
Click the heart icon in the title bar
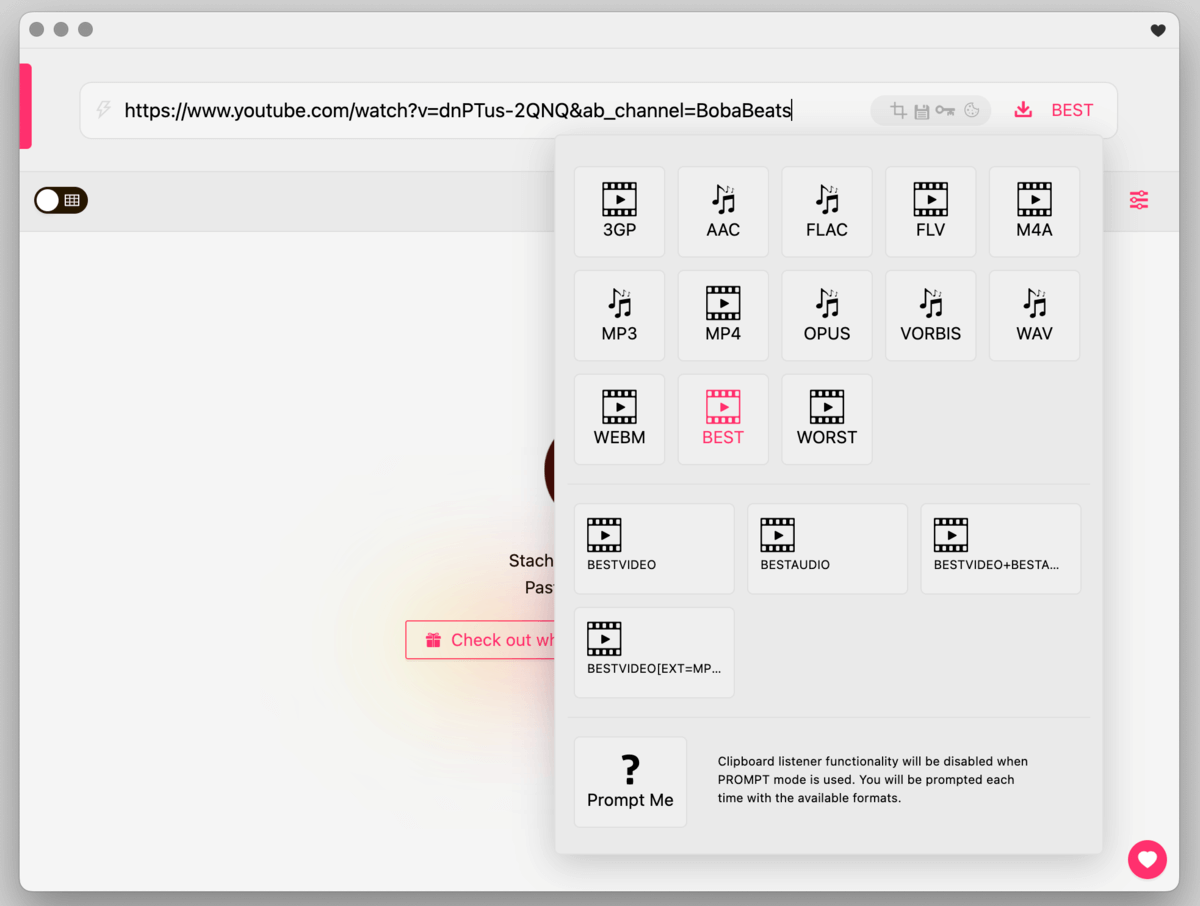(x=1157, y=30)
